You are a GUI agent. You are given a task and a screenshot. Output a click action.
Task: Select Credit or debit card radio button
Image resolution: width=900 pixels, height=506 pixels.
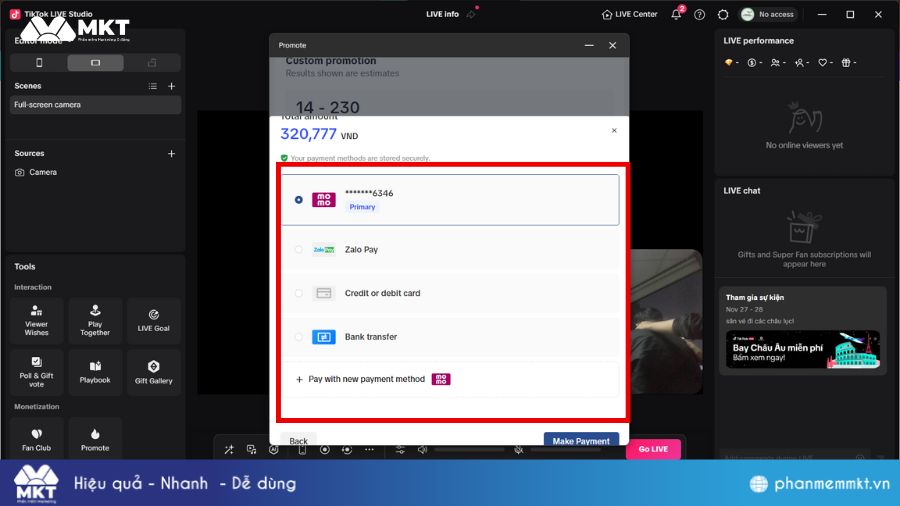pyautogui.click(x=298, y=293)
